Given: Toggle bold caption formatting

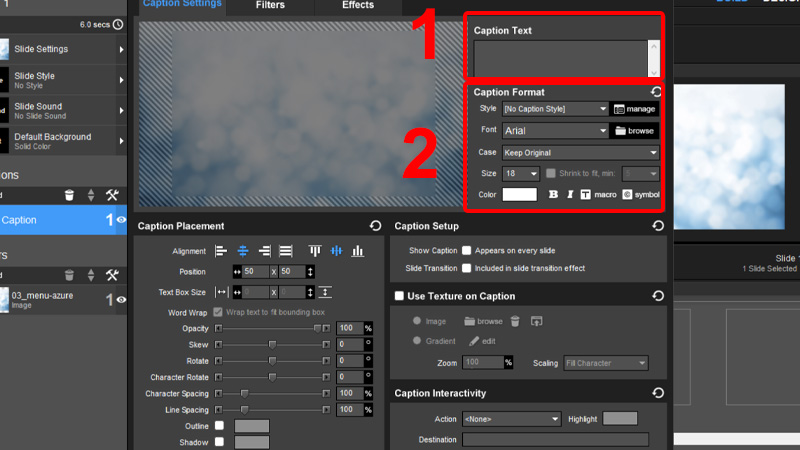Looking at the screenshot, I should (x=553, y=194).
